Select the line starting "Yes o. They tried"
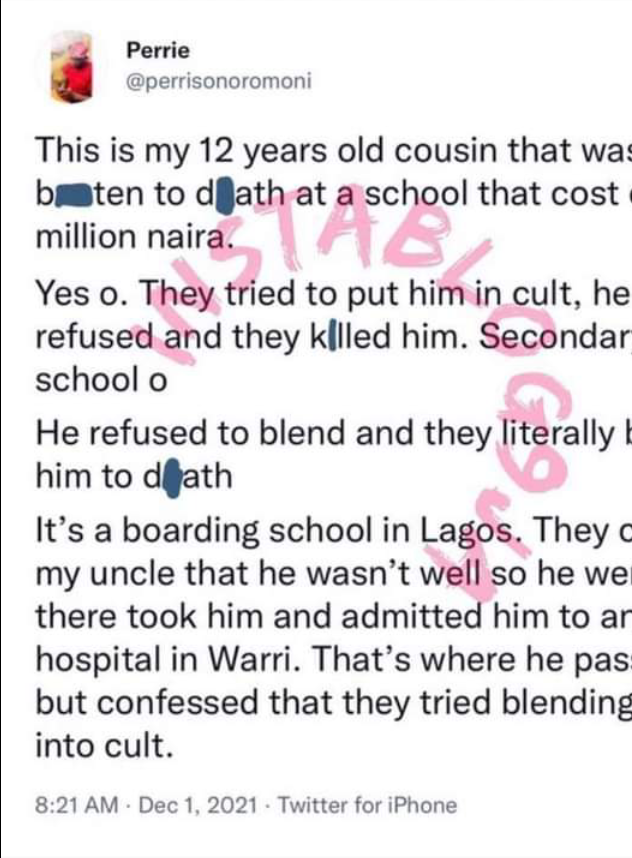632x858 pixels. 334,294
